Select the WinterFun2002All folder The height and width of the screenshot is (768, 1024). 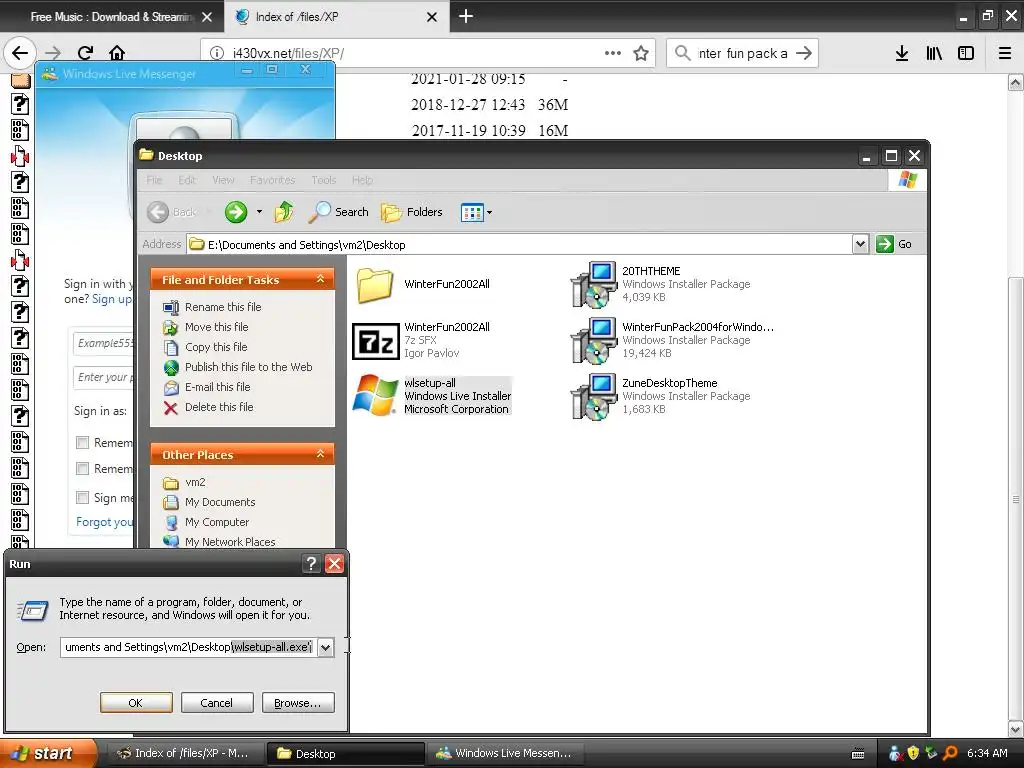423,285
